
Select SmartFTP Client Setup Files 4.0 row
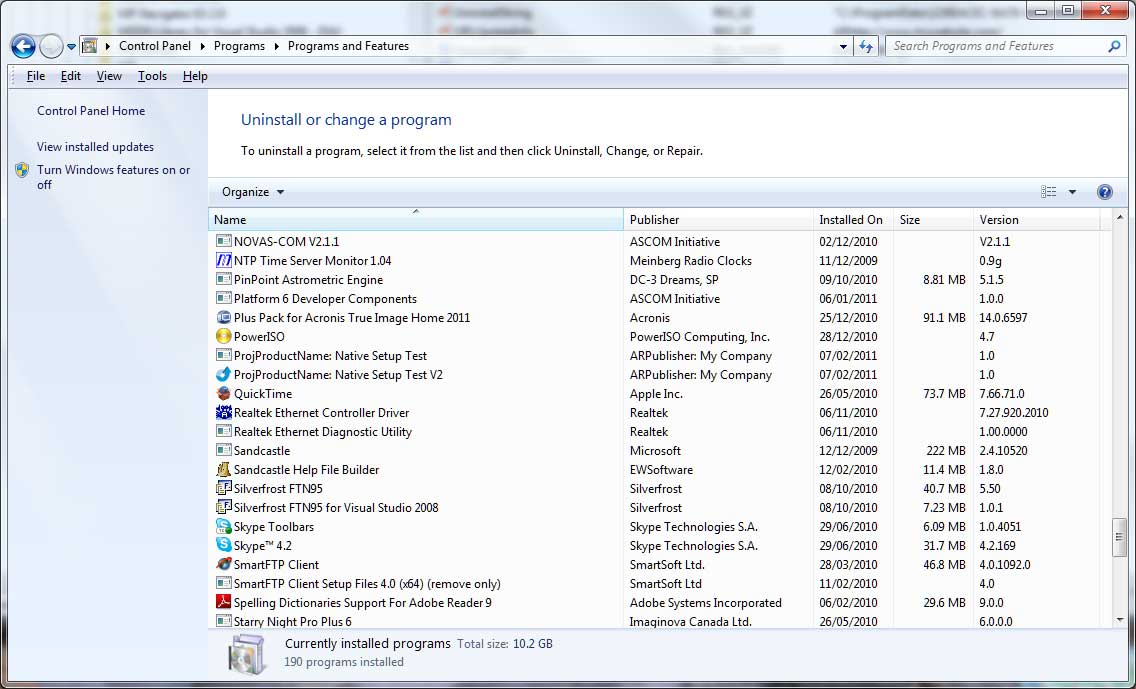tap(659, 584)
